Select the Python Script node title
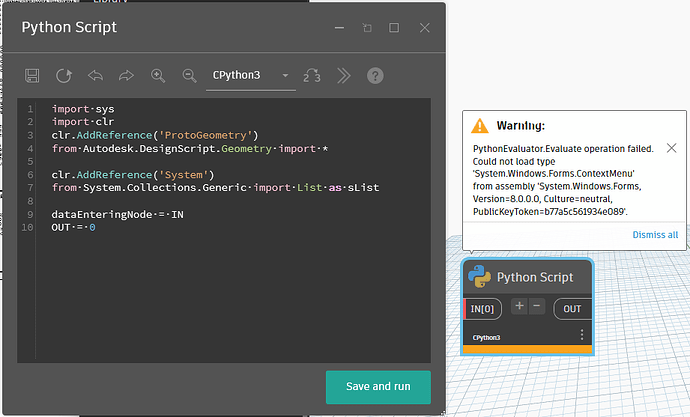The width and height of the screenshot is (690, 417). click(x=535, y=277)
